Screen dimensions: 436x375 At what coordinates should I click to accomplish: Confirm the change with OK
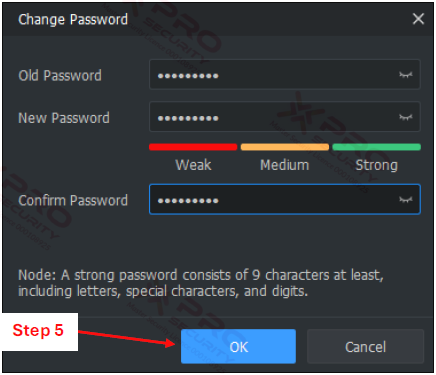coord(238,346)
